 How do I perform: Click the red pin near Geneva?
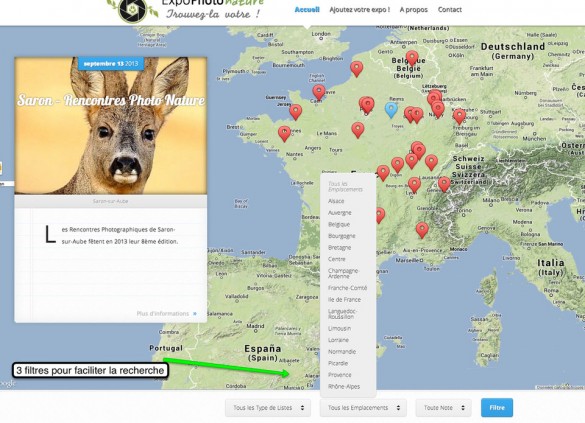444,184
